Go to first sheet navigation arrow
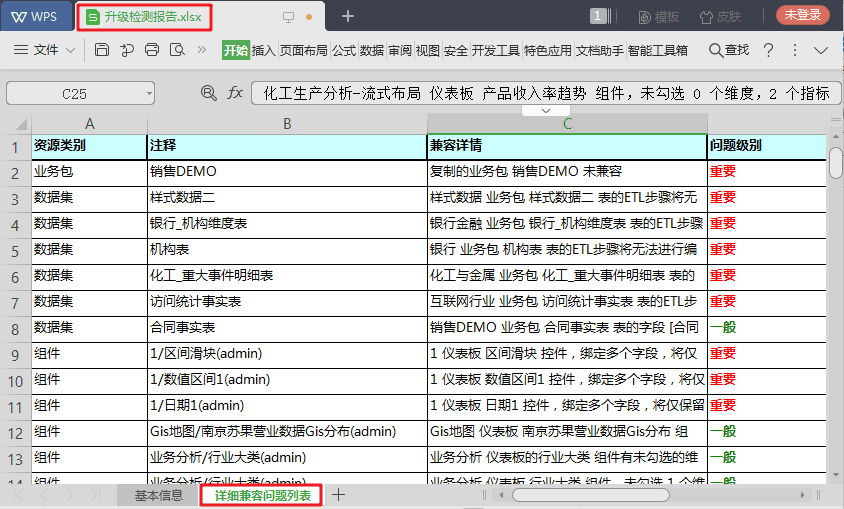The image size is (844, 509). pyautogui.click(x=19, y=495)
